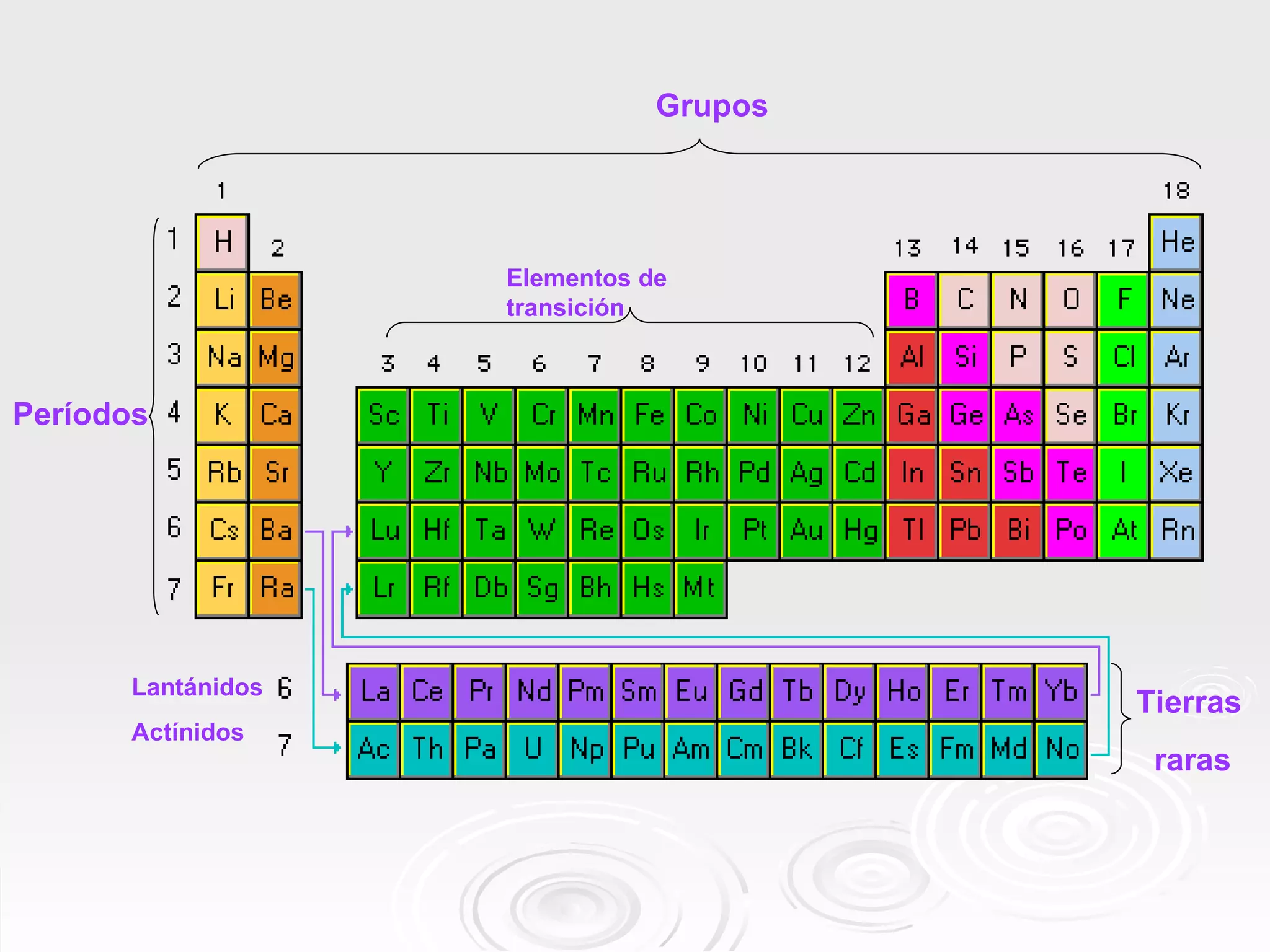Click the Lanthanum (La) purple cell
This screenshot has width=1270, height=952.
coord(374,692)
